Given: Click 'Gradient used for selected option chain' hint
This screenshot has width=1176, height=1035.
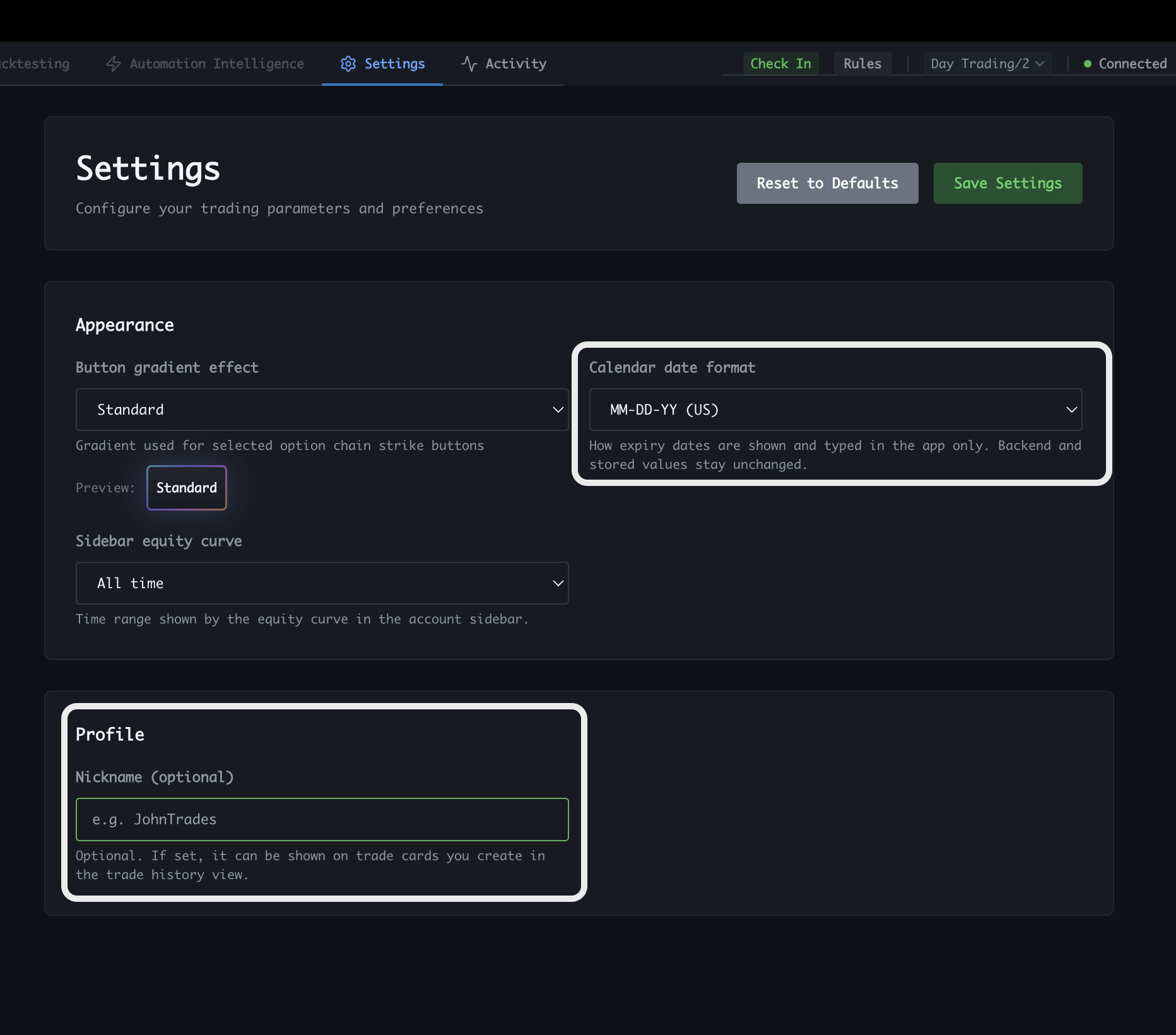Looking at the screenshot, I should (279, 446).
